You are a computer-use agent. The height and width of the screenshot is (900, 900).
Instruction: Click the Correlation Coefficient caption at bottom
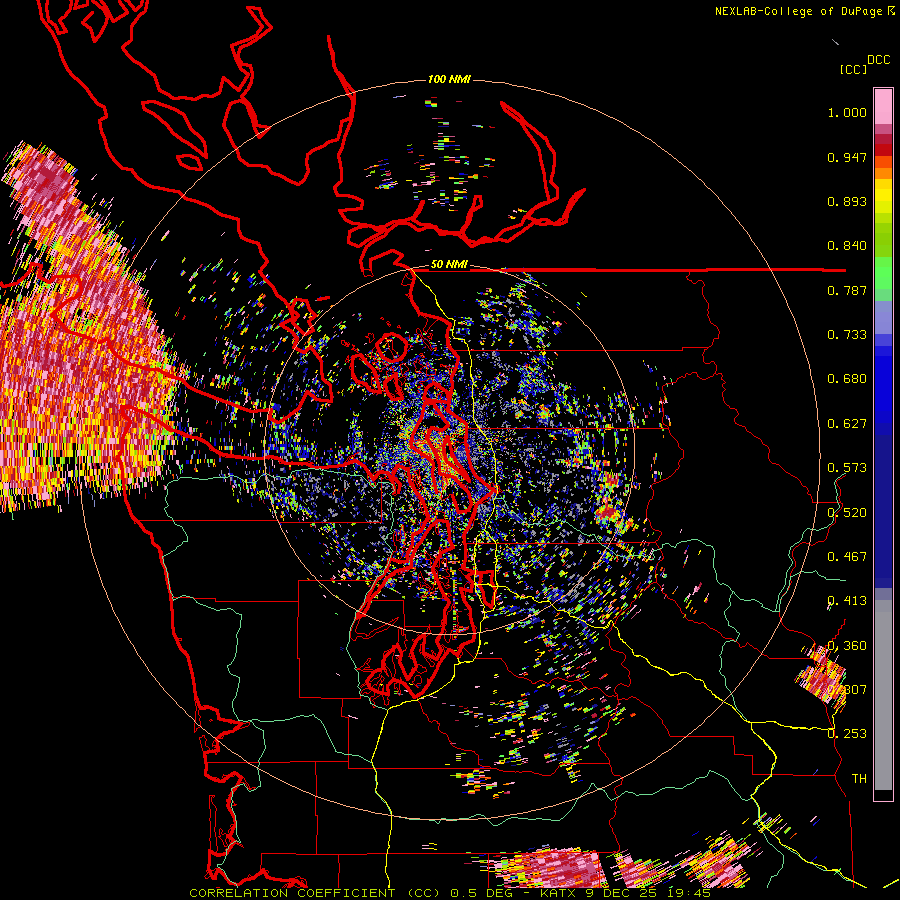coord(450,893)
